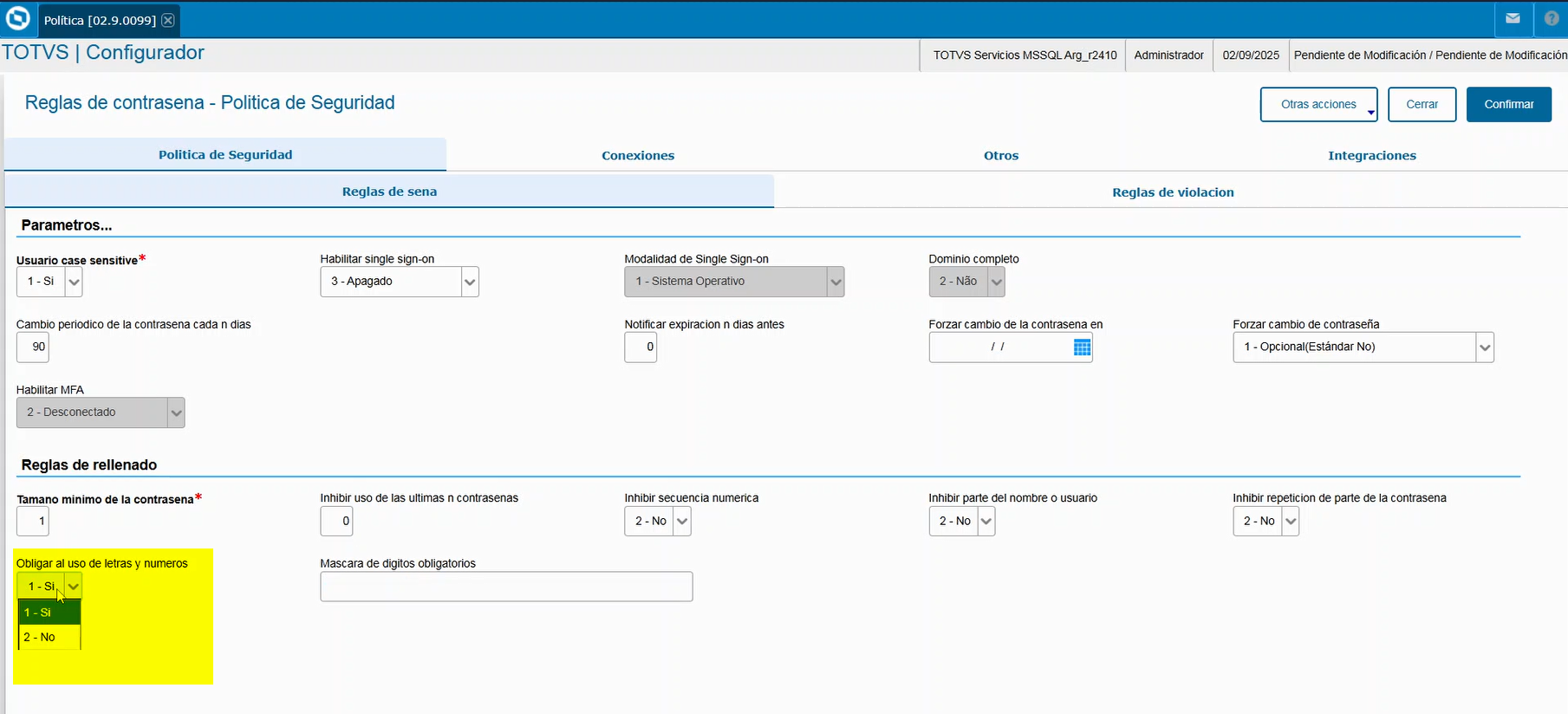Image resolution: width=1568 pixels, height=714 pixels.
Task: Expand Inhibir secuencia numerica dropdown
Action: [682, 522]
